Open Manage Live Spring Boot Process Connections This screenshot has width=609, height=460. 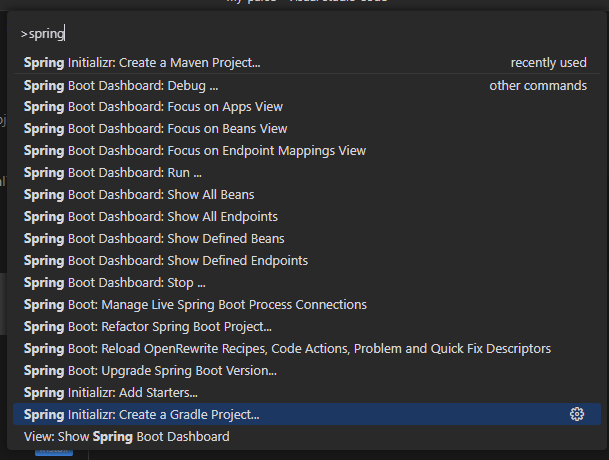point(307,305)
